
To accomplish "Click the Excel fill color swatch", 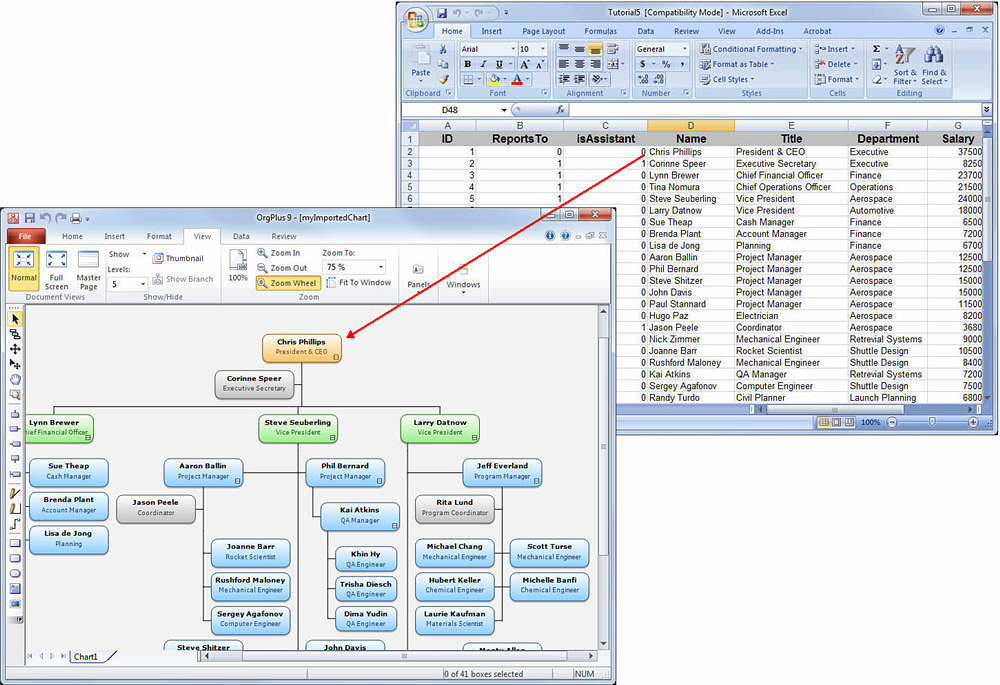I will [x=494, y=80].
